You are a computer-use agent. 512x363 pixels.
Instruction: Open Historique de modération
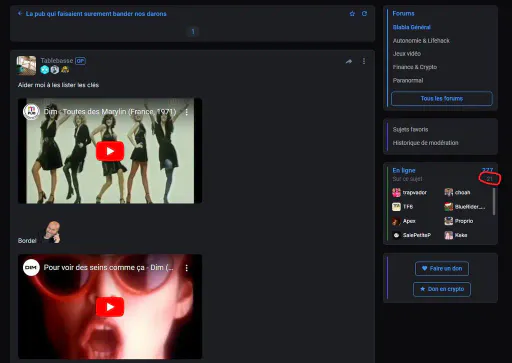[425, 143]
